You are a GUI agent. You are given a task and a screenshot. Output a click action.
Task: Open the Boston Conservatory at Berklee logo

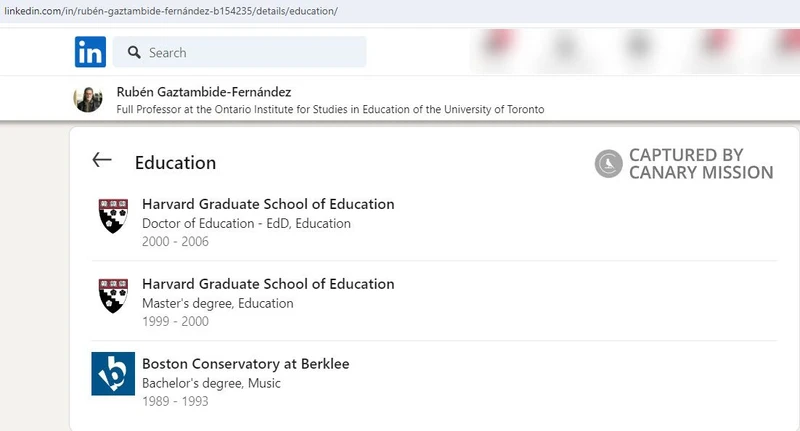[x=113, y=373]
